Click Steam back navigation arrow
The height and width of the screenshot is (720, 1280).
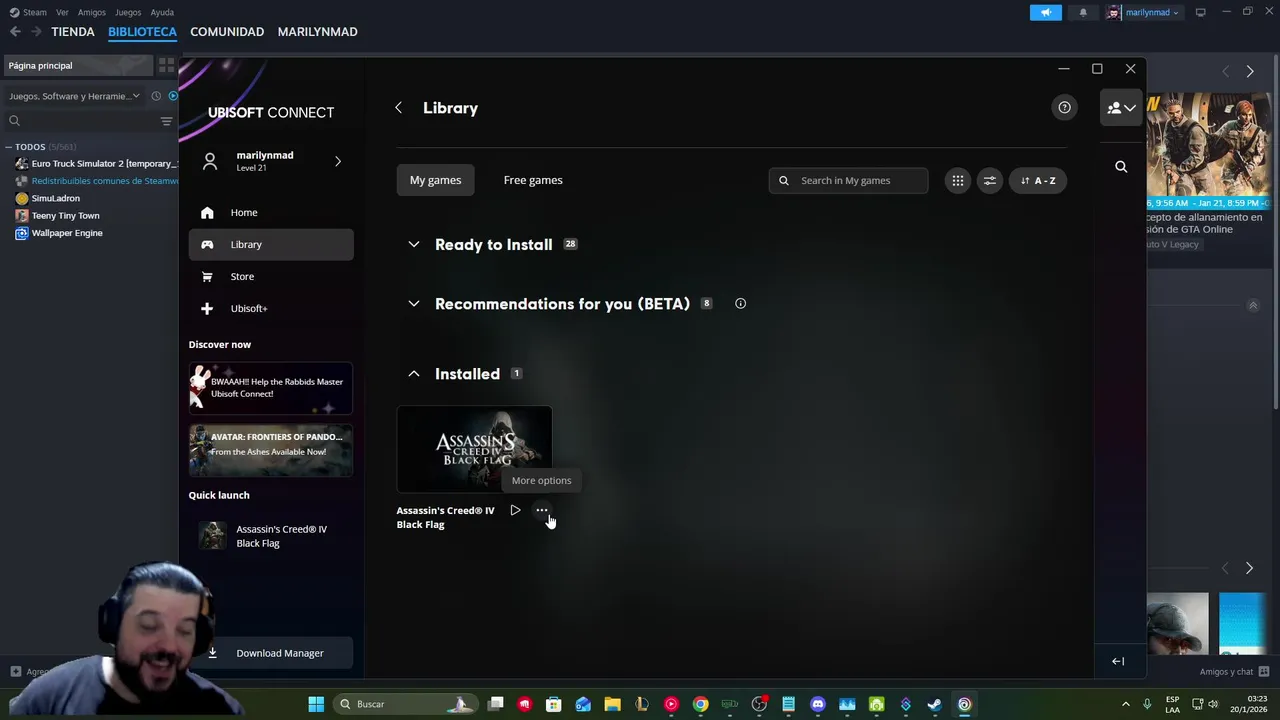(x=15, y=32)
